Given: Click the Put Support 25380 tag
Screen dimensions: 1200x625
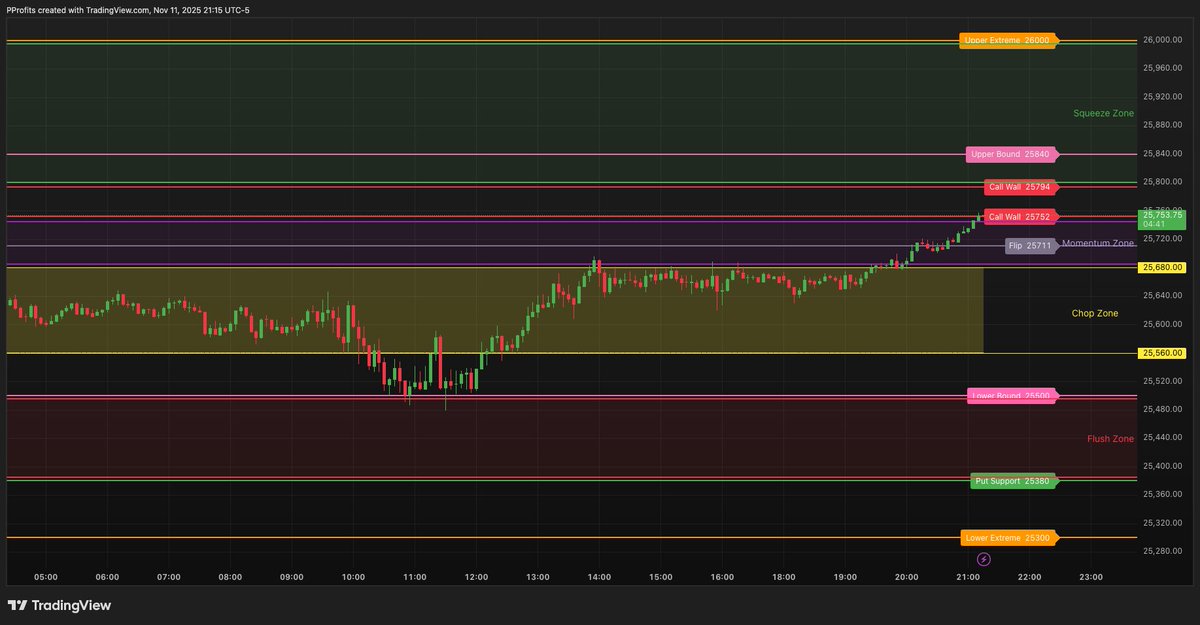Looking at the screenshot, I should (x=1014, y=481).
